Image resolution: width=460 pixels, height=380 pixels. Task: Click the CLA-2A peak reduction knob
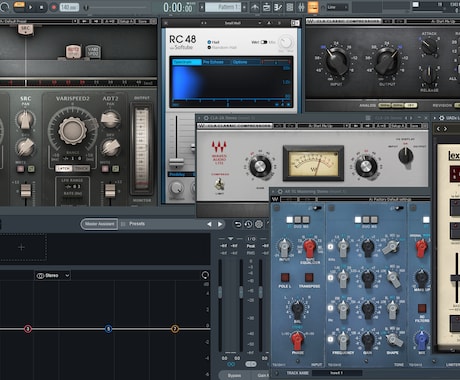[366, 166]
